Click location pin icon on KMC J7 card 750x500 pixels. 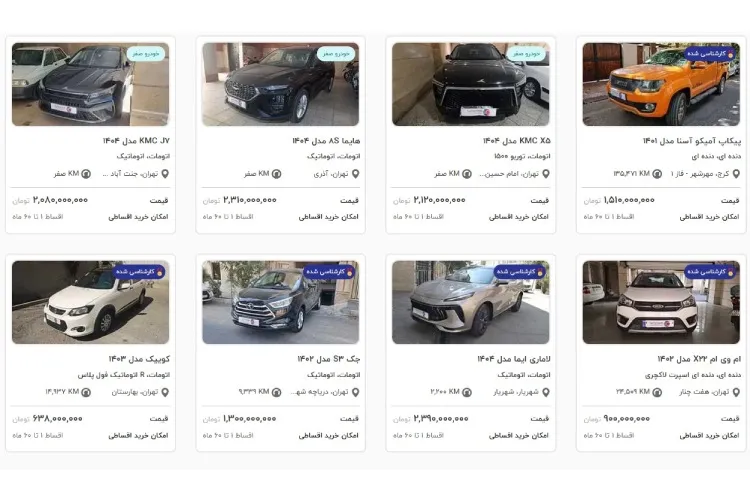(x=165, y=174)
